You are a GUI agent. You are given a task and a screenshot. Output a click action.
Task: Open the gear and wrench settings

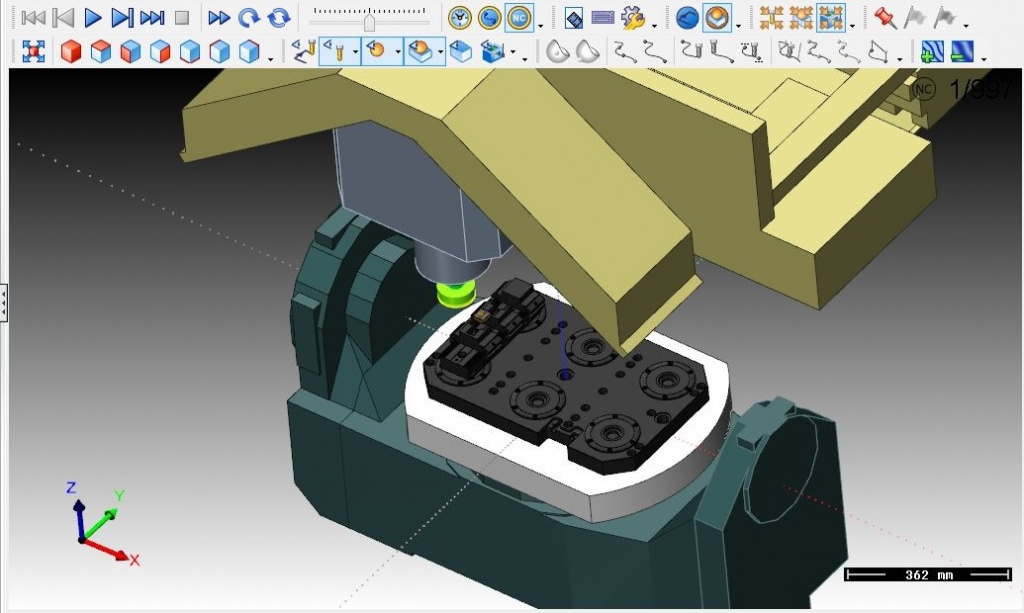coord(633,18)
